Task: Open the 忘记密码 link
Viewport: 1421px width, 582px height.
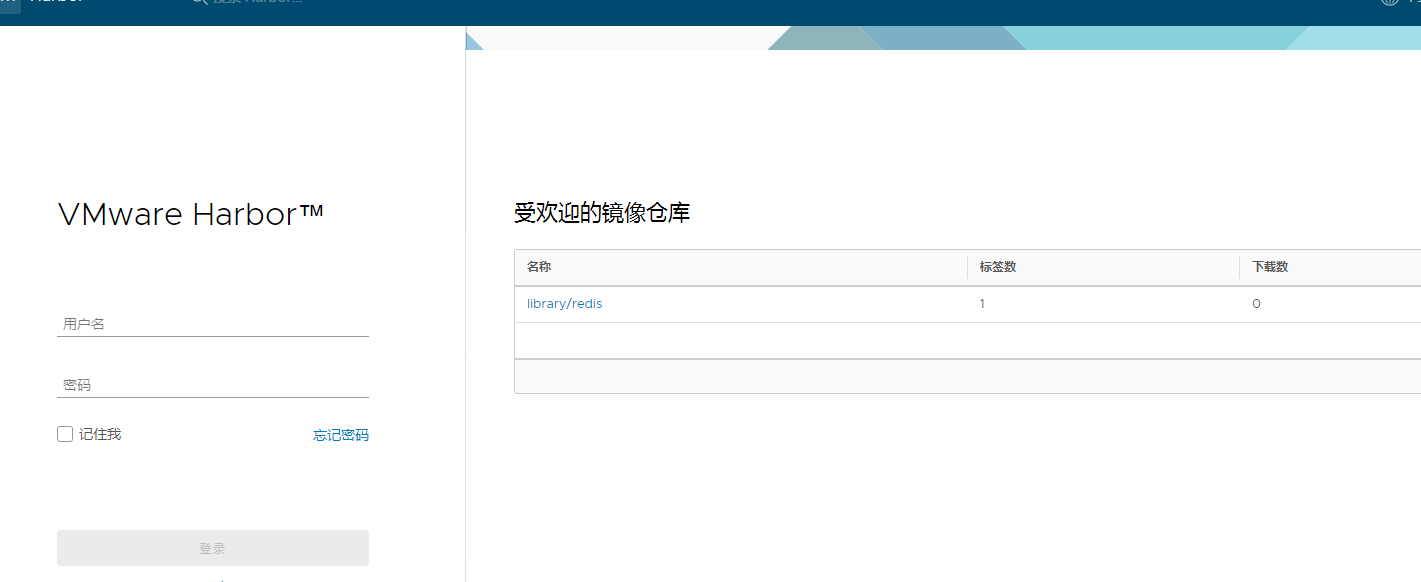Action: [341, 435]
